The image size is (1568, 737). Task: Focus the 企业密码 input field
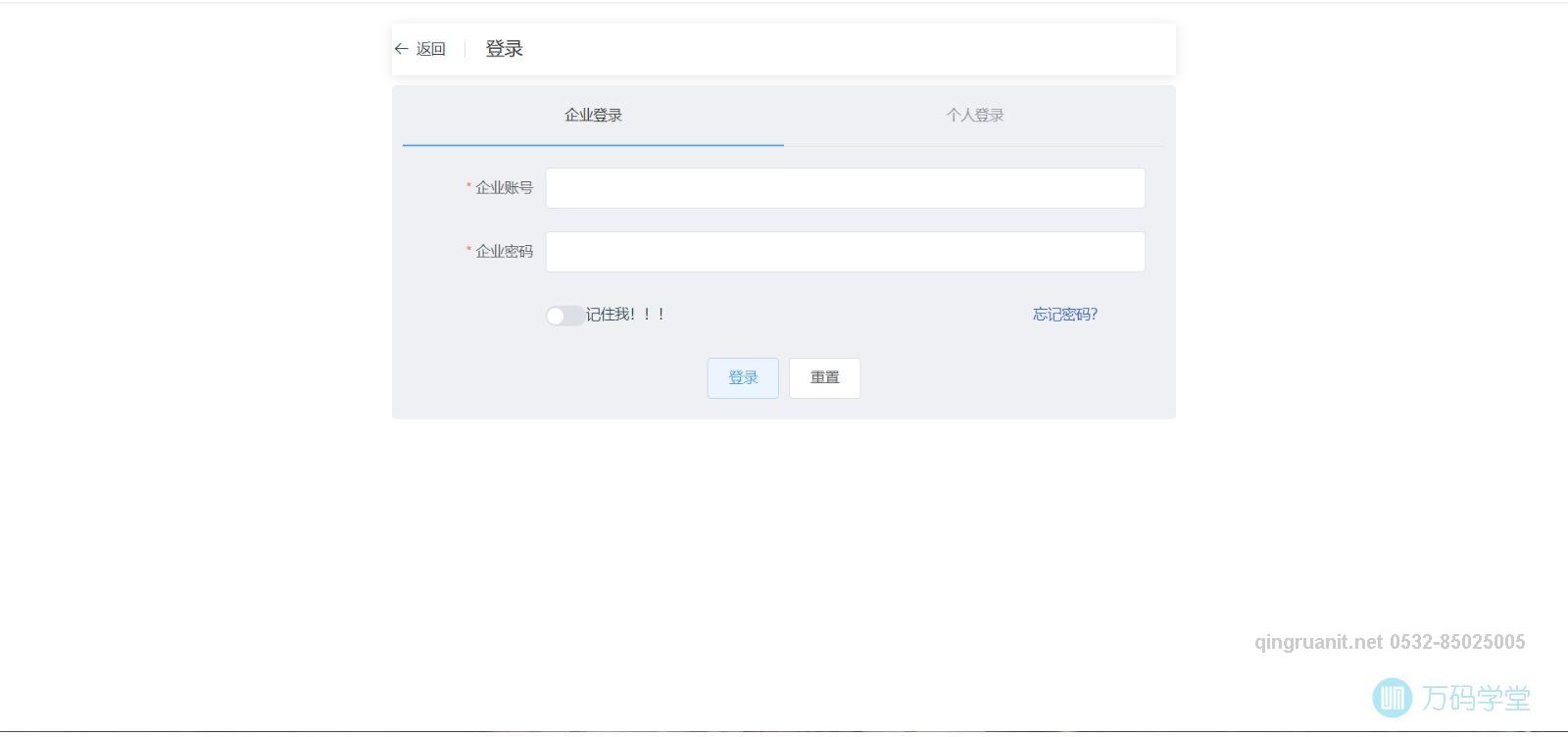(846, 252)
